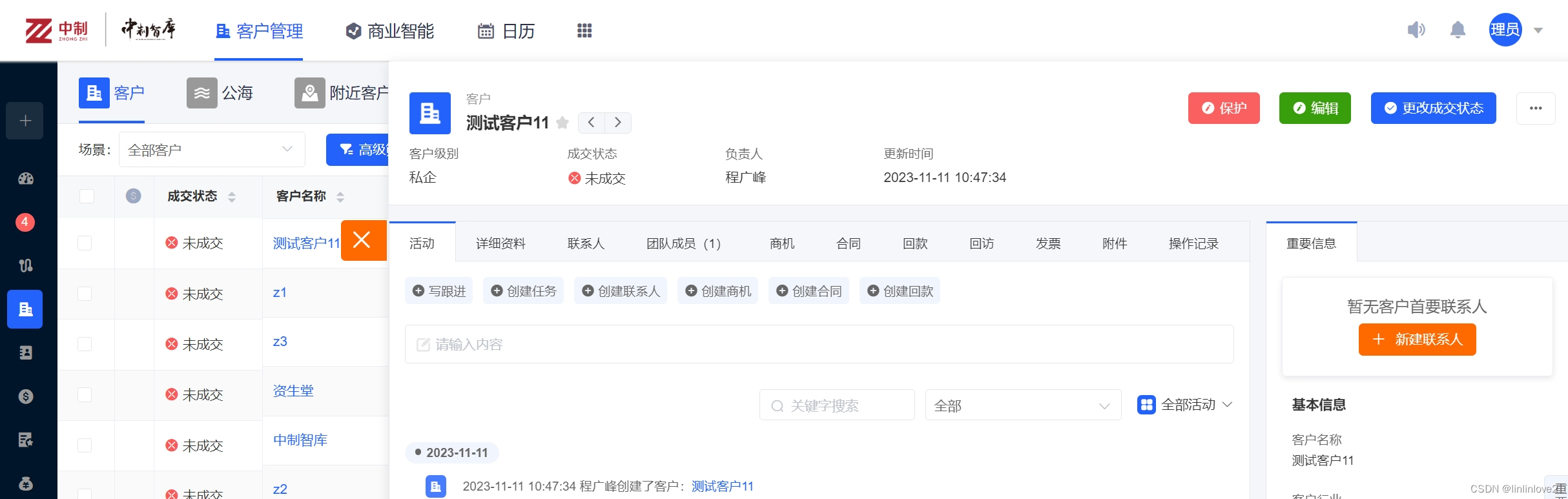Viewport: 1568px width, 499px height.
Task: Open the 客户管理 top menu
Action: (259, 31)
